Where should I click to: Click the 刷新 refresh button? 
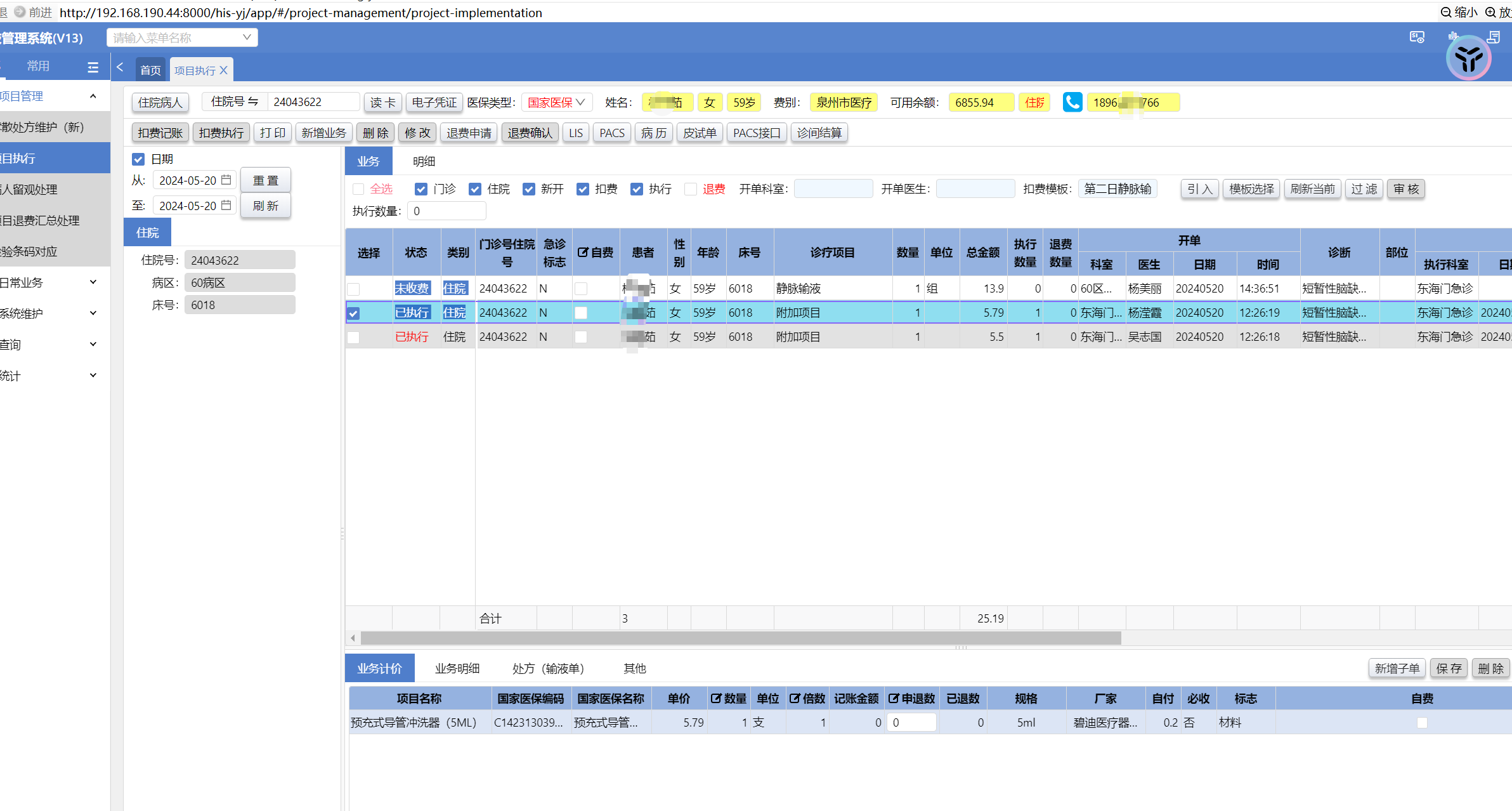pos(265,206)
